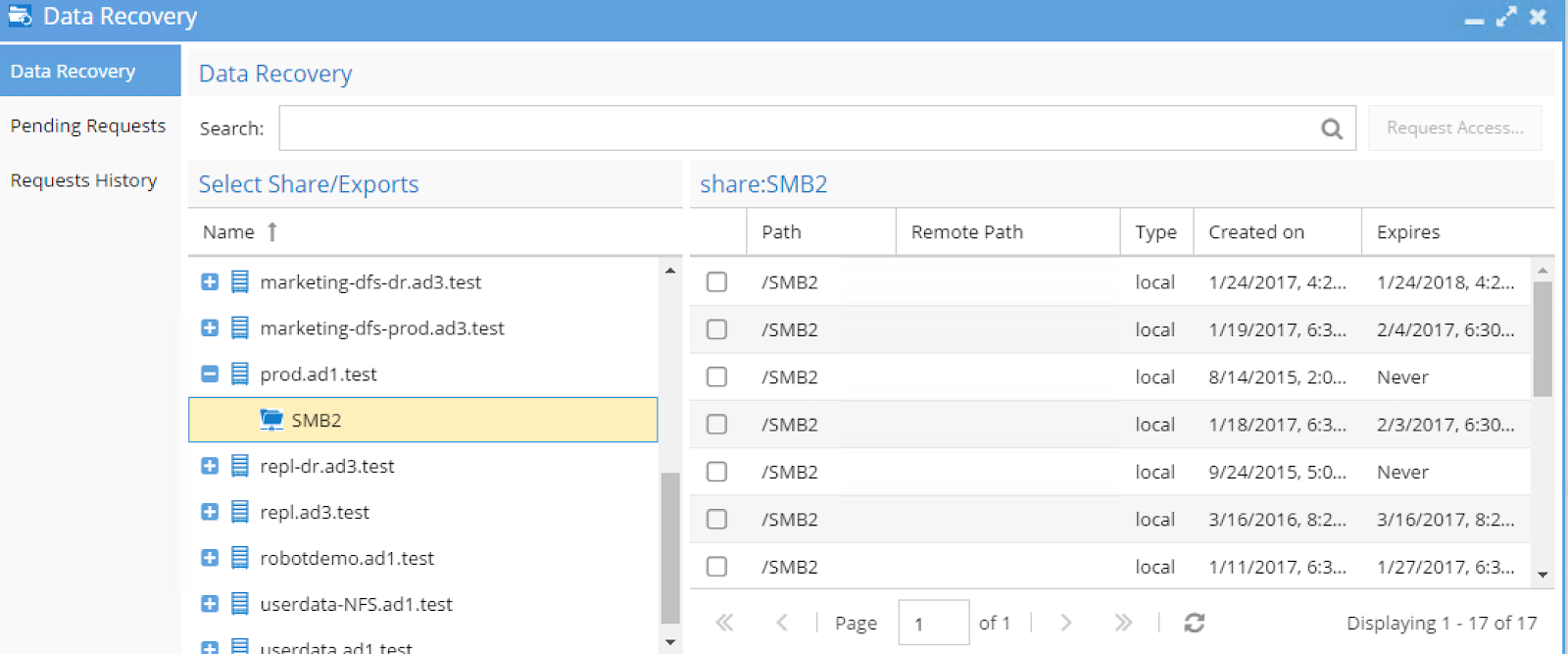
Task: Go to the last page arrow icon
Action: 1123,623
